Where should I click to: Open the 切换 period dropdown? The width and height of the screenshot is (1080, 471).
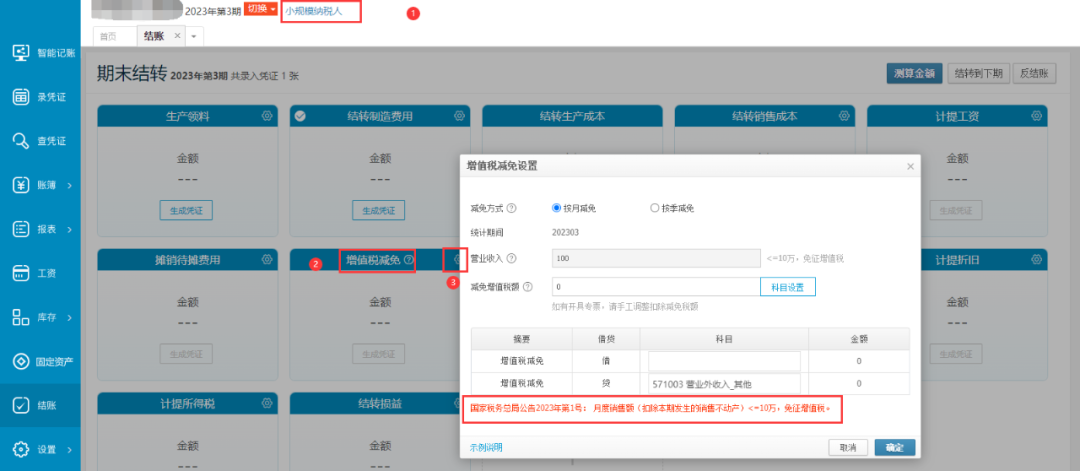pos(260,9)
